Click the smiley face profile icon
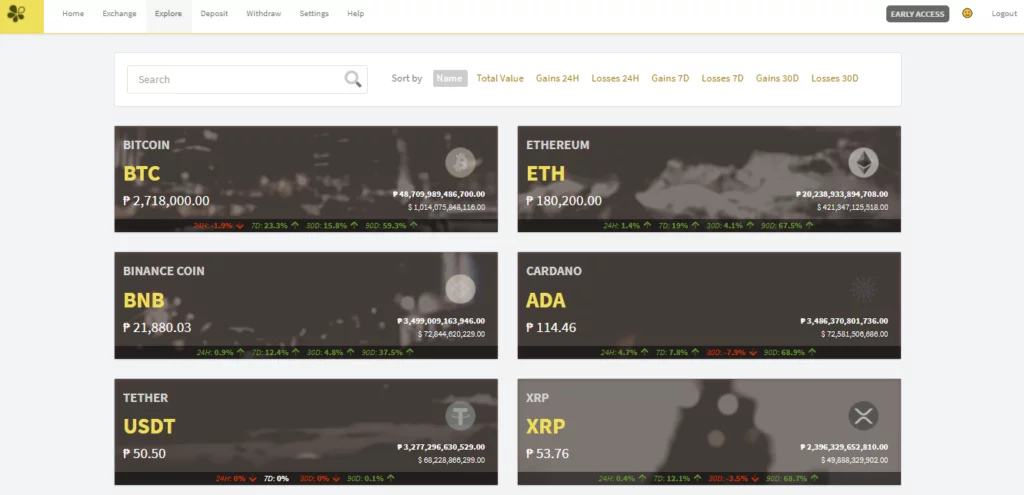Viewport: 1024px width, 495px height. pyautogui.click(x=967, y=13)
